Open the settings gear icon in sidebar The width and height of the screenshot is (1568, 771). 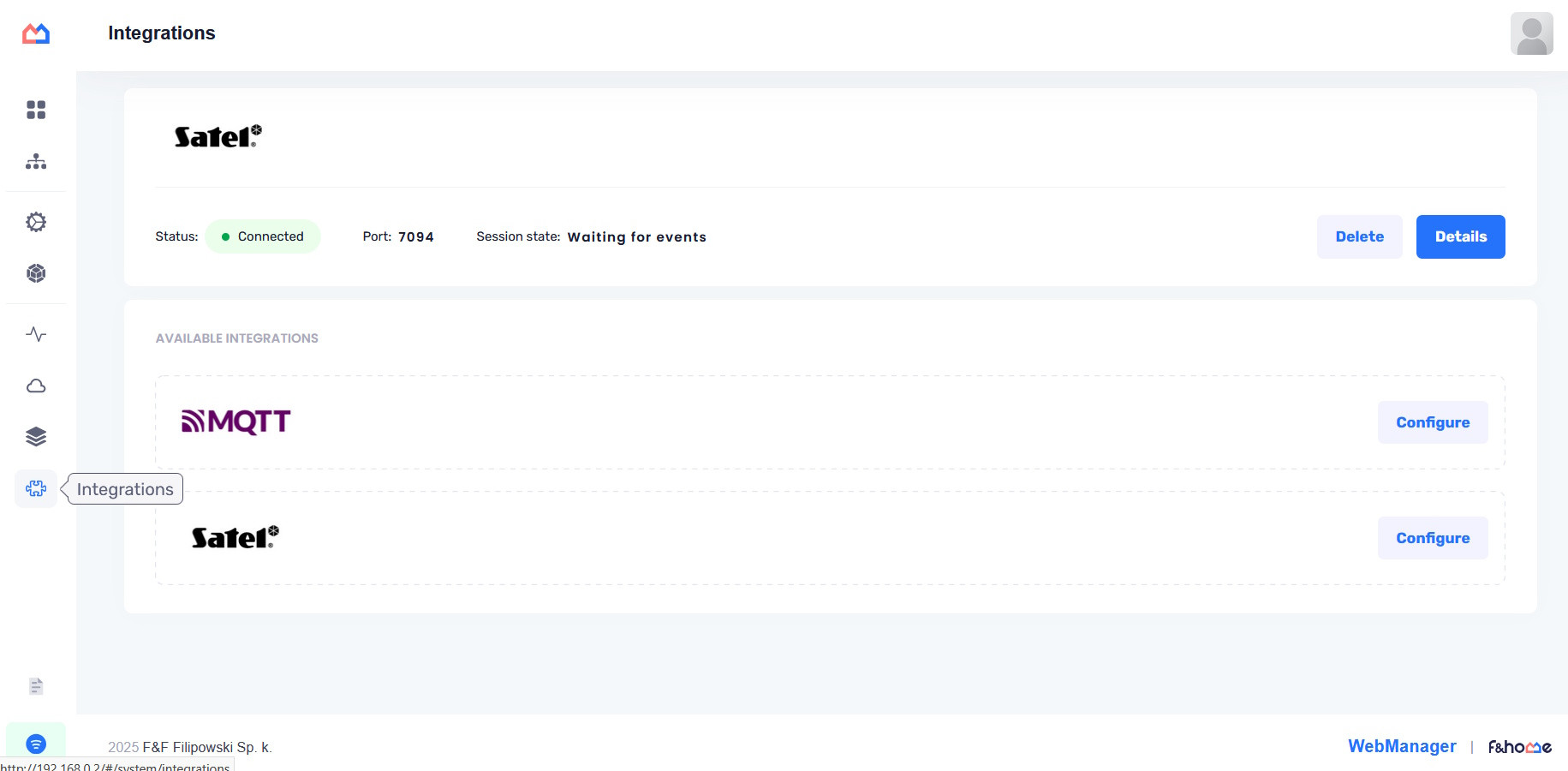pyautogui.click(x=36, y=222)
